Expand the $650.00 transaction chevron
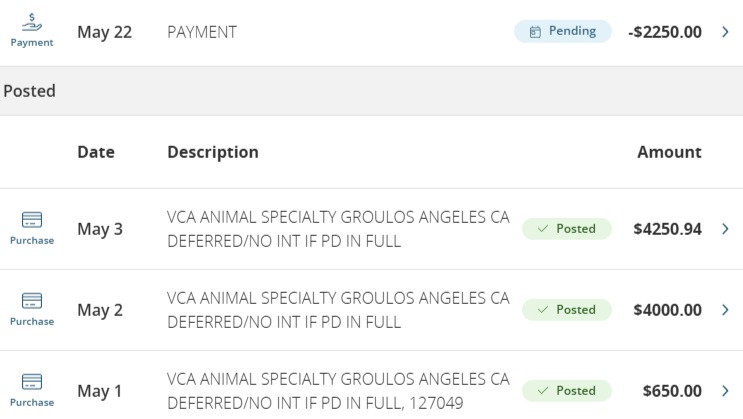 tap(725, 391)
